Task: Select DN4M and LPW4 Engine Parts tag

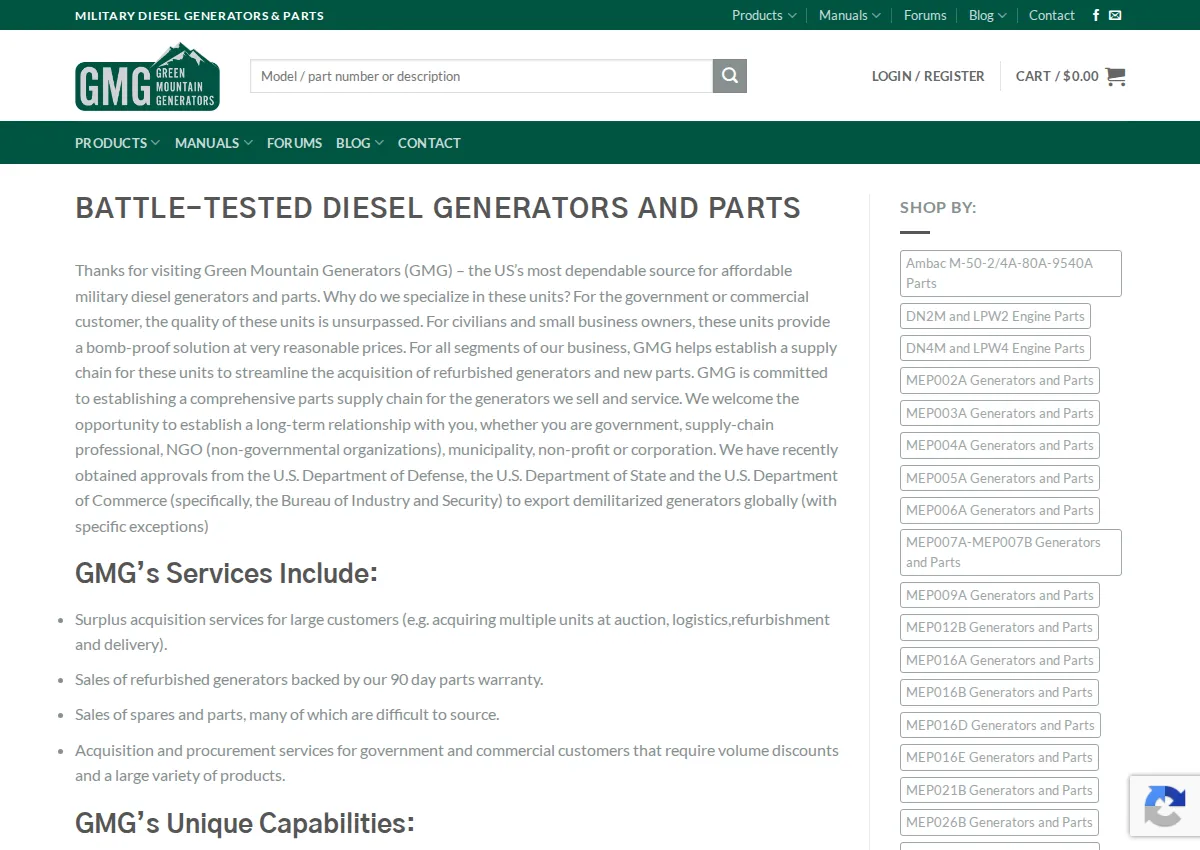Action: click(995, 348)
